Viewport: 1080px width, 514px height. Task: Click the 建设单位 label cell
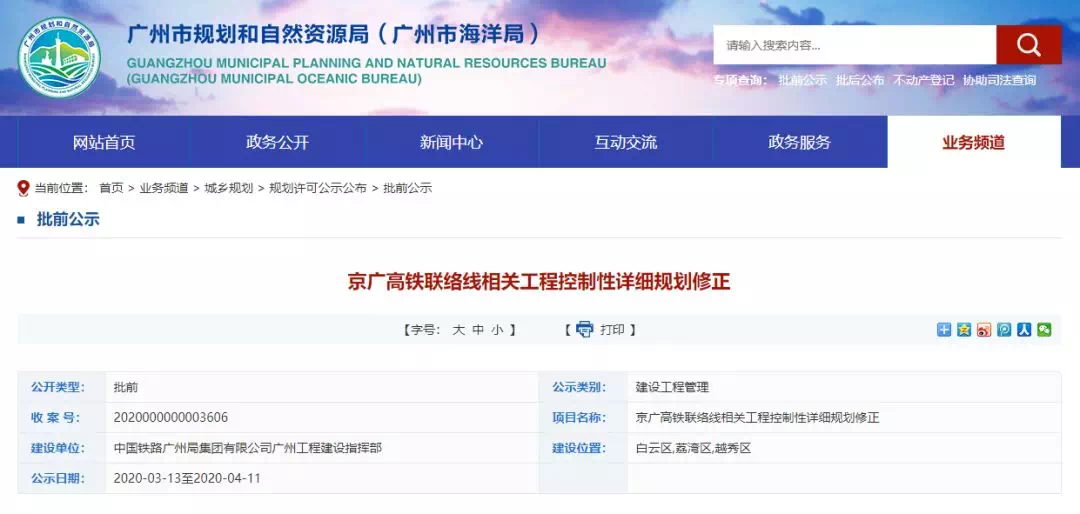pyautogui.click(x=61, y=448)
